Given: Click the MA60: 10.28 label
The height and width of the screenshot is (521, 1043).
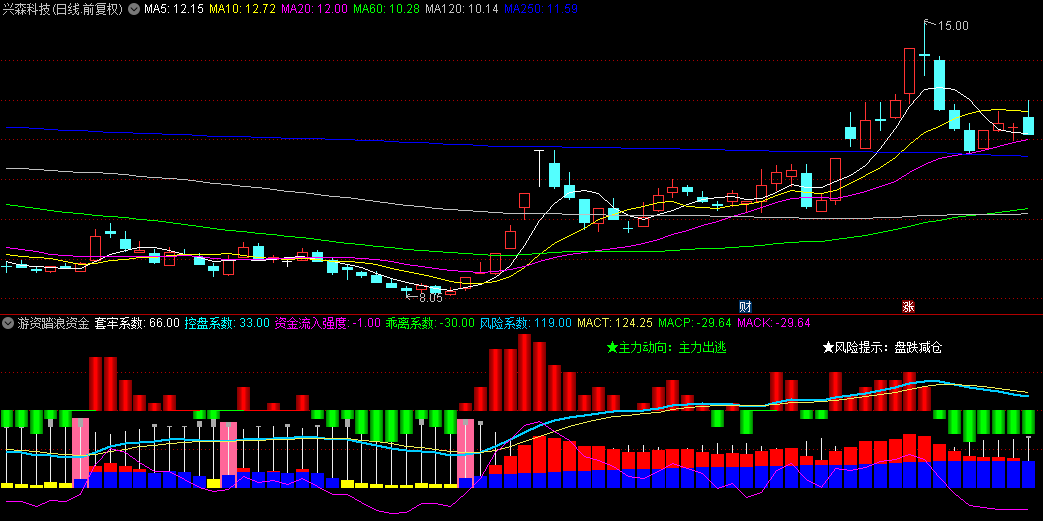Looking at the screenshot, I should coord(386,9).
